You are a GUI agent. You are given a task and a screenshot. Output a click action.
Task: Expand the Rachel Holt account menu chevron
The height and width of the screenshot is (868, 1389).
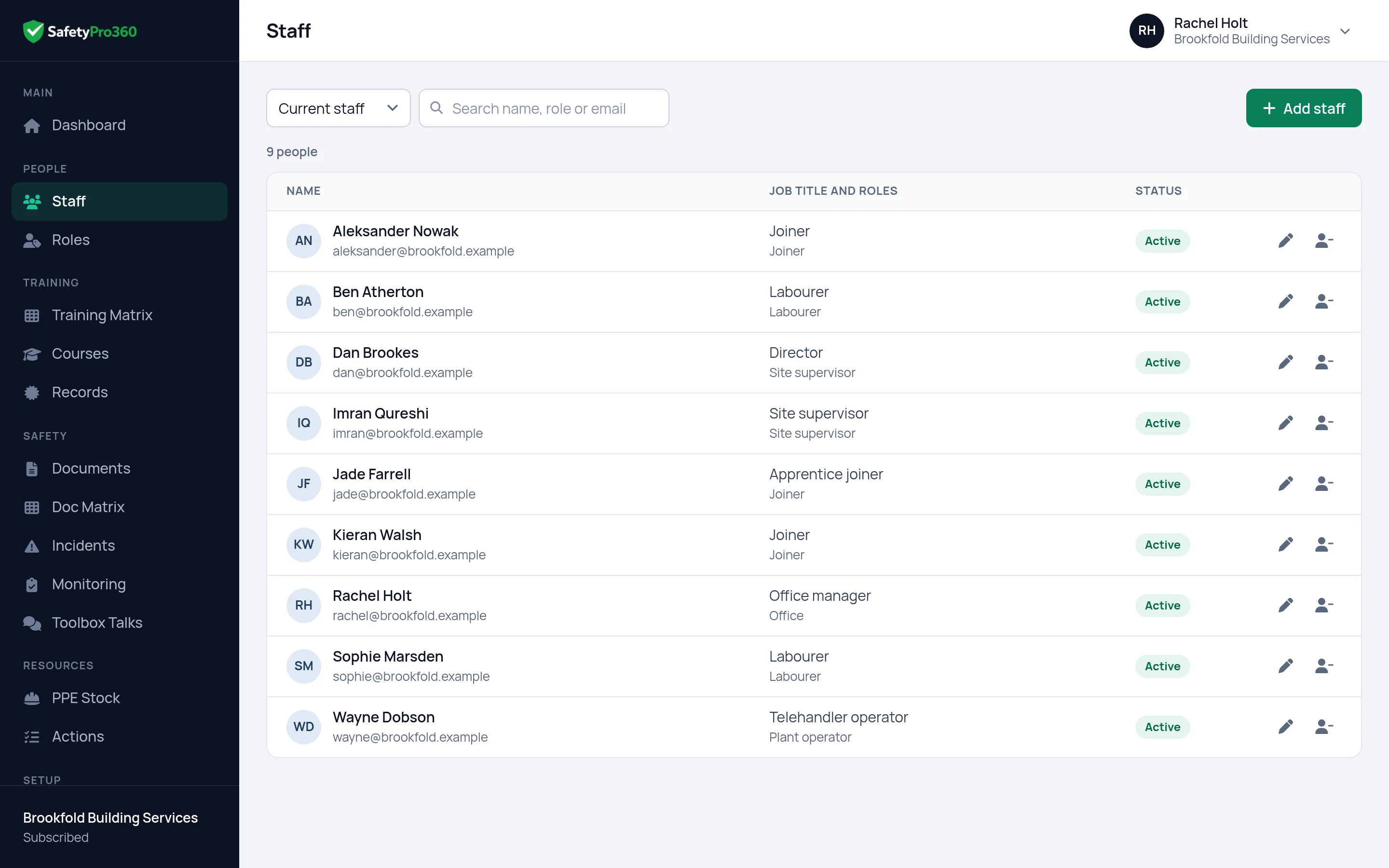click(1345, 31)
